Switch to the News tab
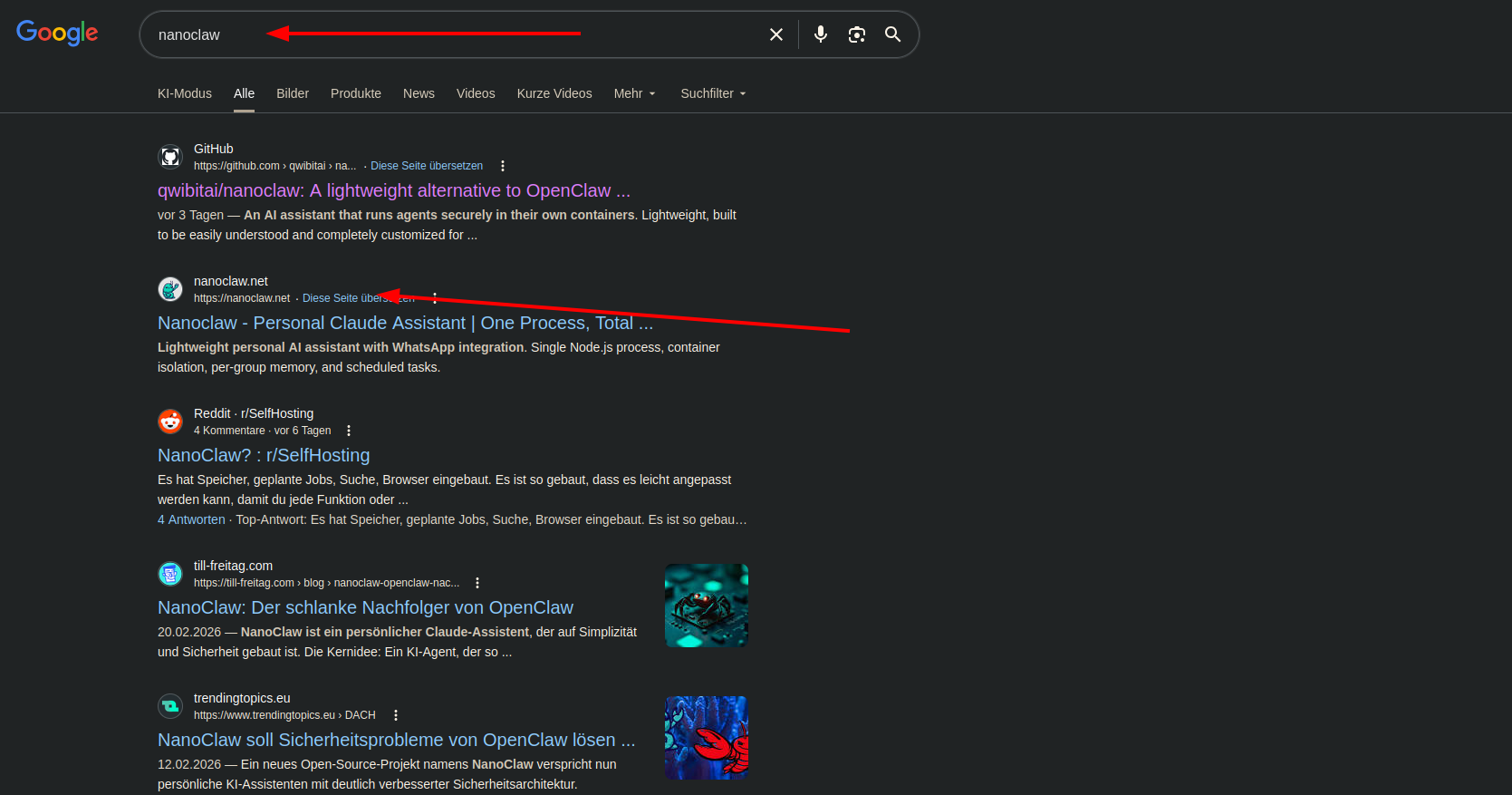Screen dimensions: 1512x795 [x=419, y=93]
